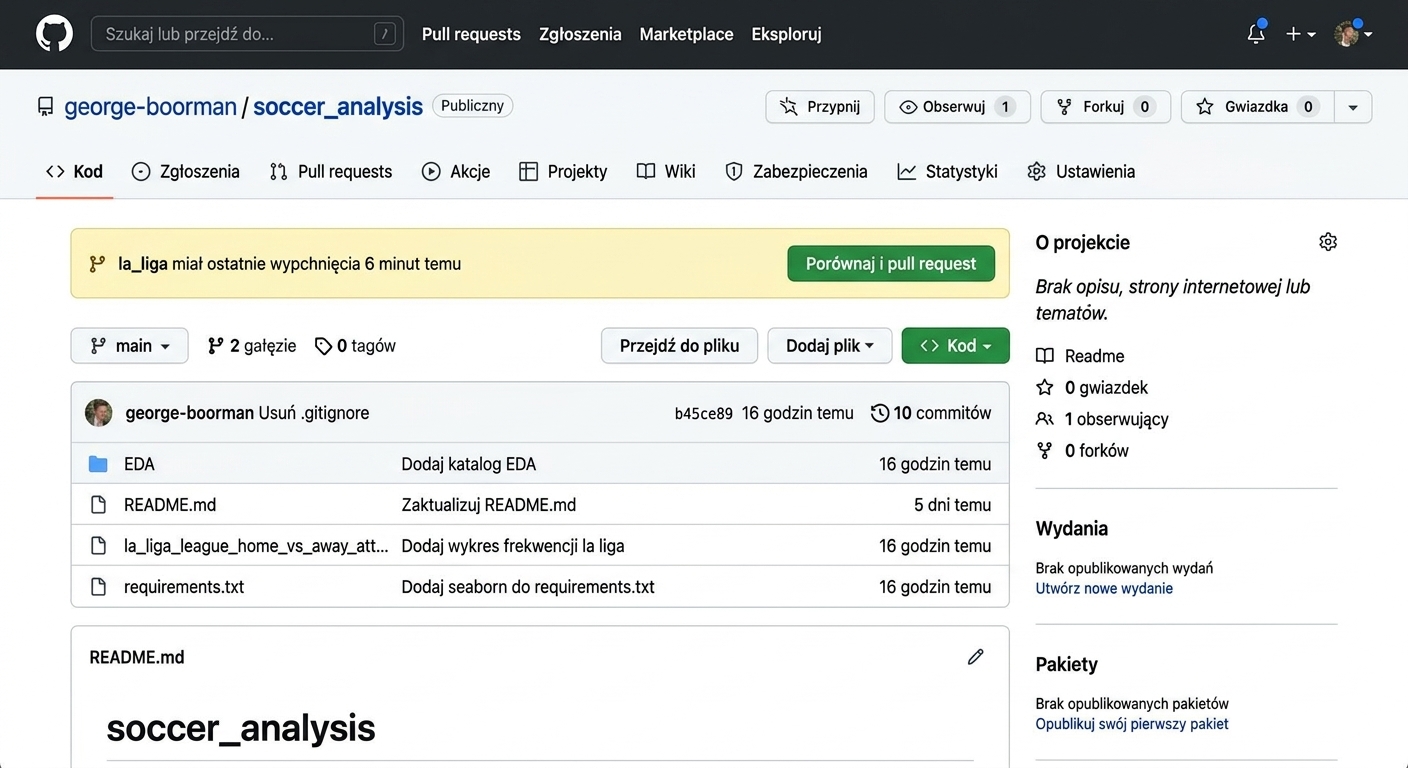Click the 1 obserwujący sidebar link
Image resolution: width=1408 pixels, height=768 pixels.
pos(1102,419)
